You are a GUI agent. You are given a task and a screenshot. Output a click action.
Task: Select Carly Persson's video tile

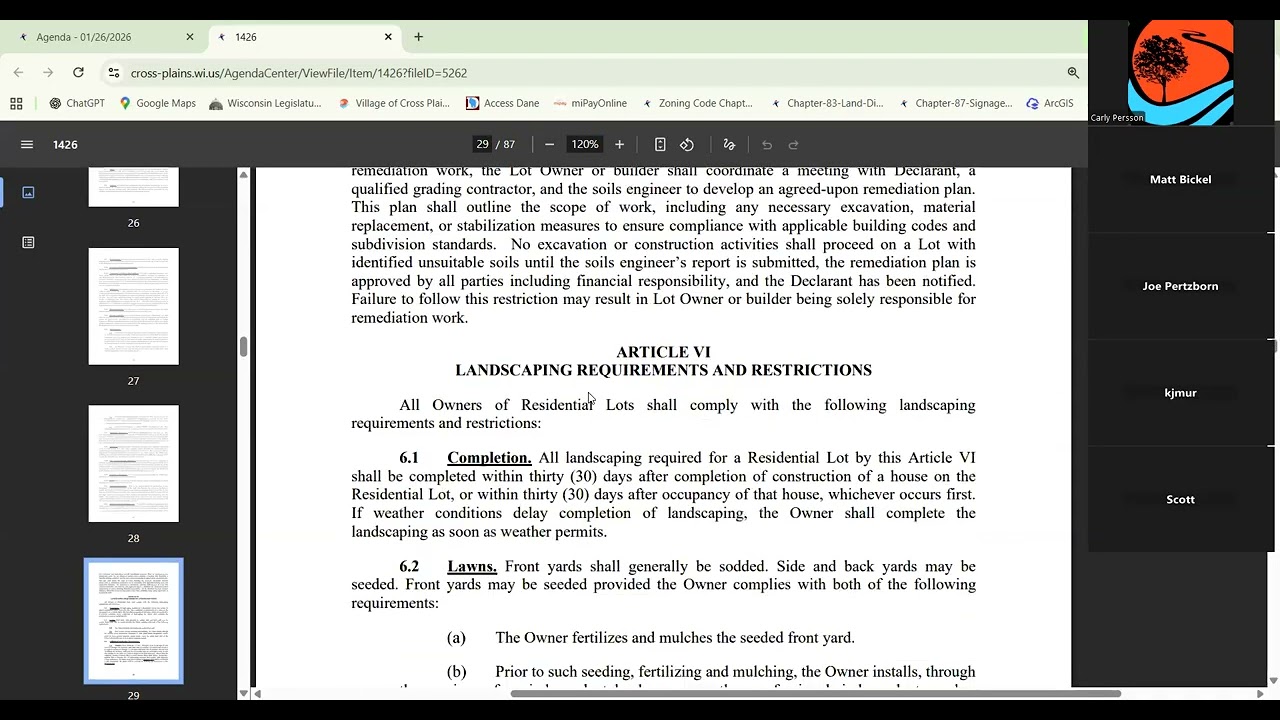click(x=1180, y=73)
